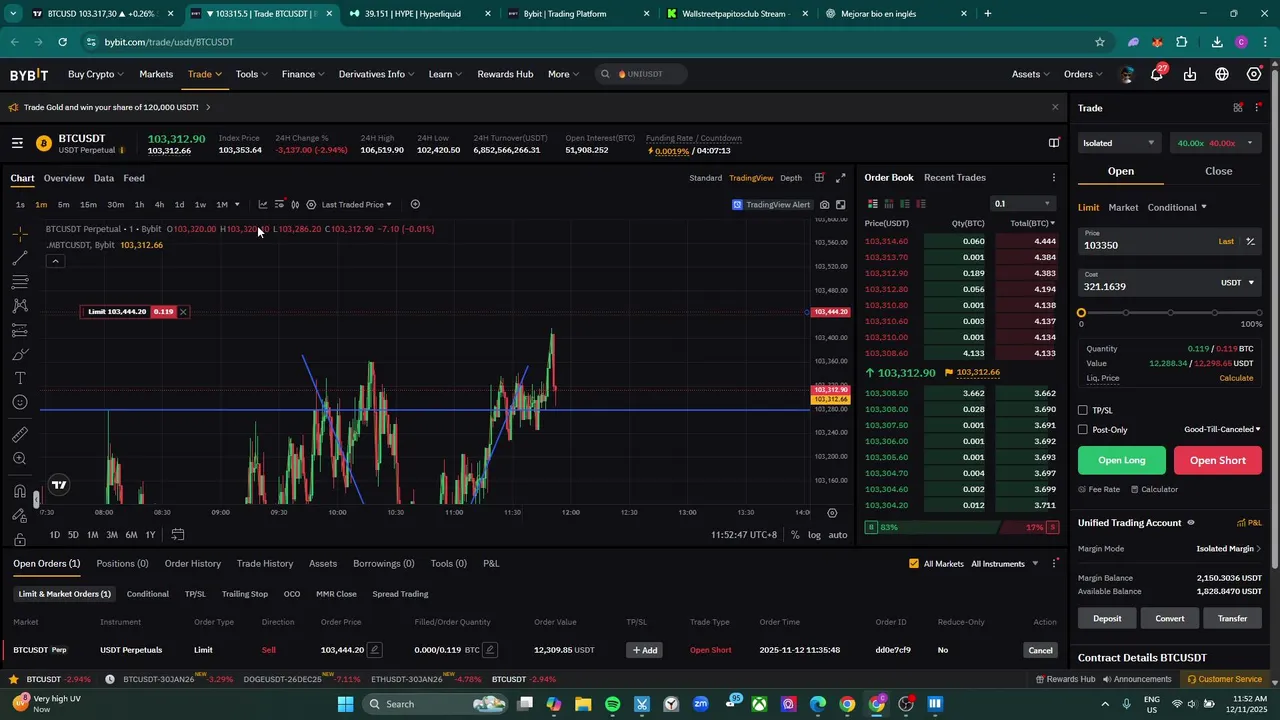Viewport: 1280px width, 720px height.
Task: Open the chart indicators icon
Action: click(263, 205)
